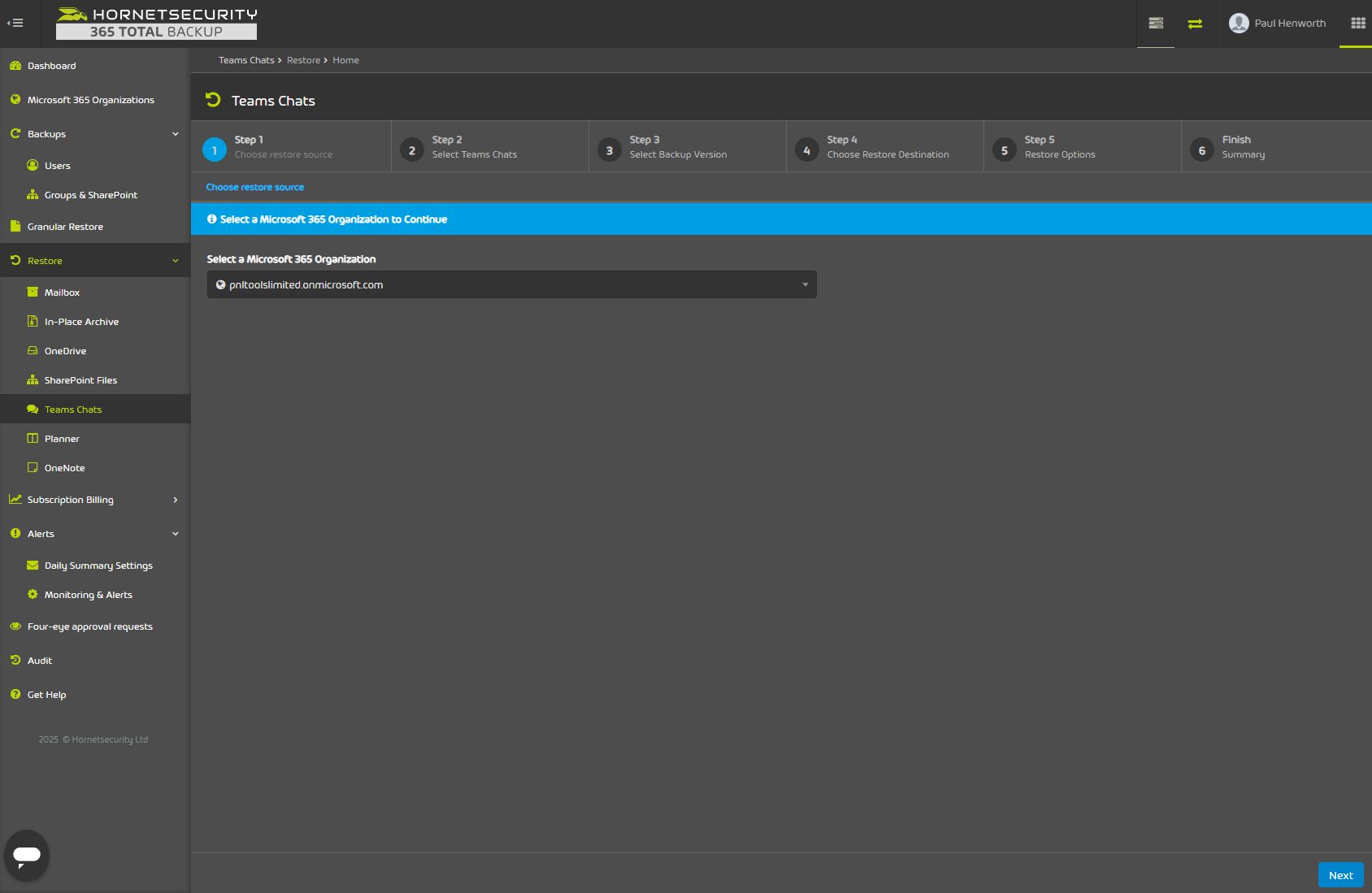Click the Get Help question mark icon

tap(15, 694)
